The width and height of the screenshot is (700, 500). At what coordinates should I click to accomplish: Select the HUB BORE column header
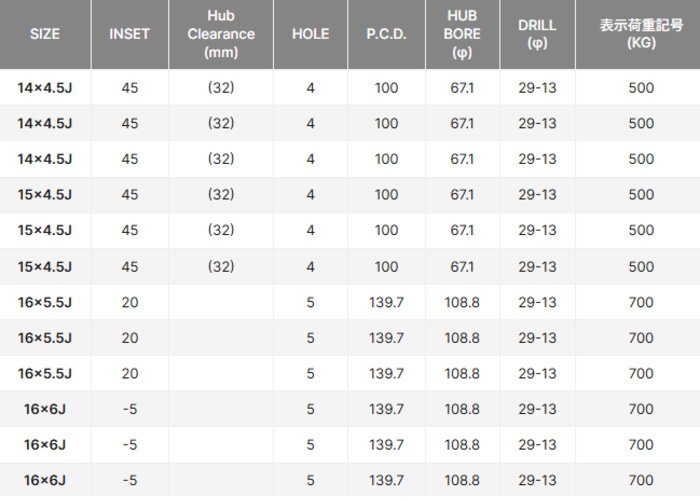[462, 33]
